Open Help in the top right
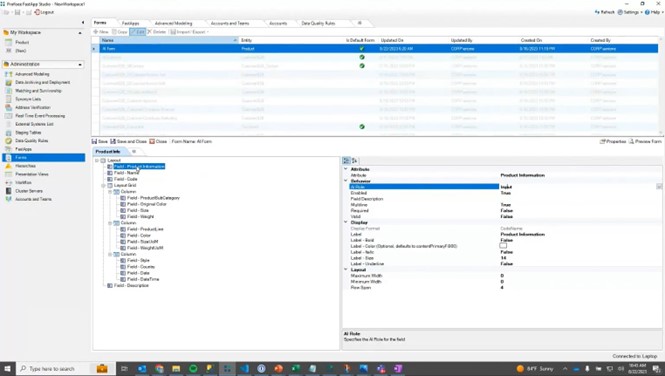 click(654, 12)
